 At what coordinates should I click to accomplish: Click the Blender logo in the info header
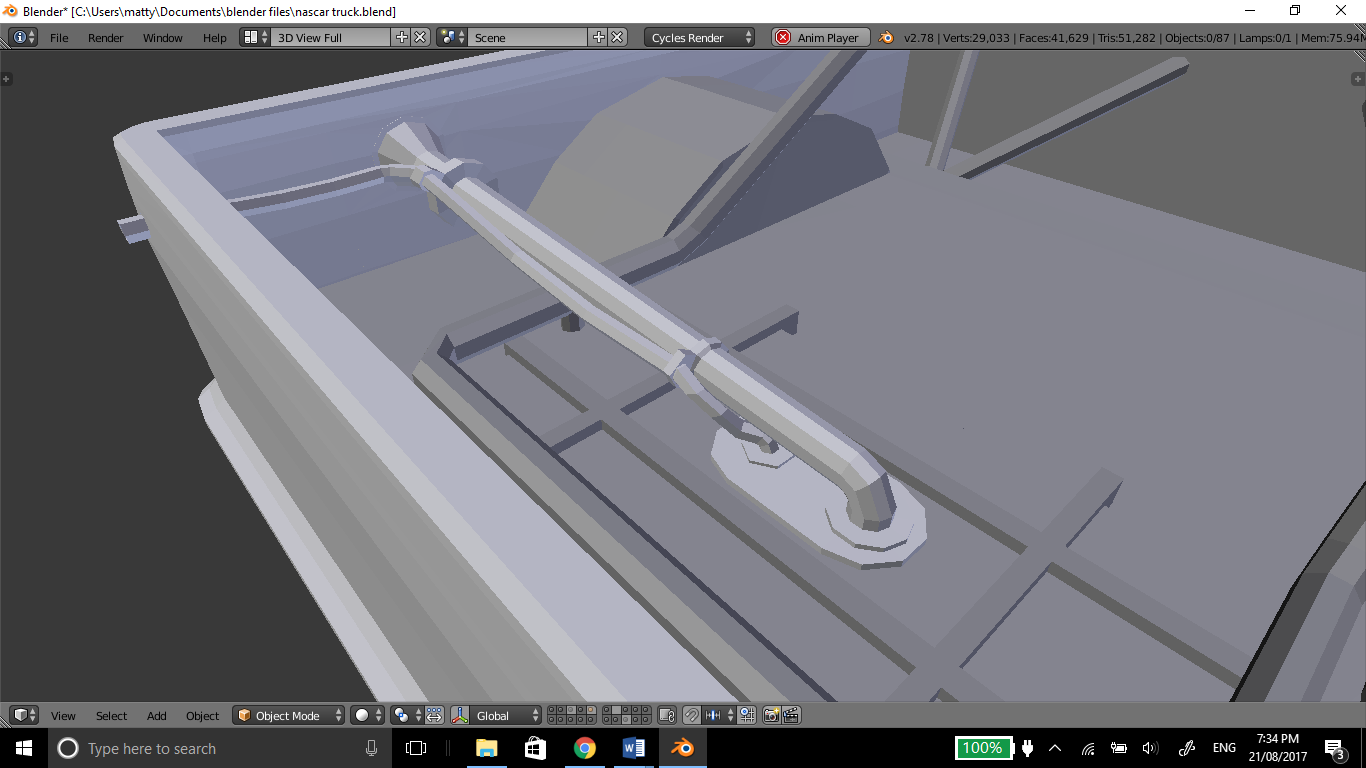tap(886, 38)
